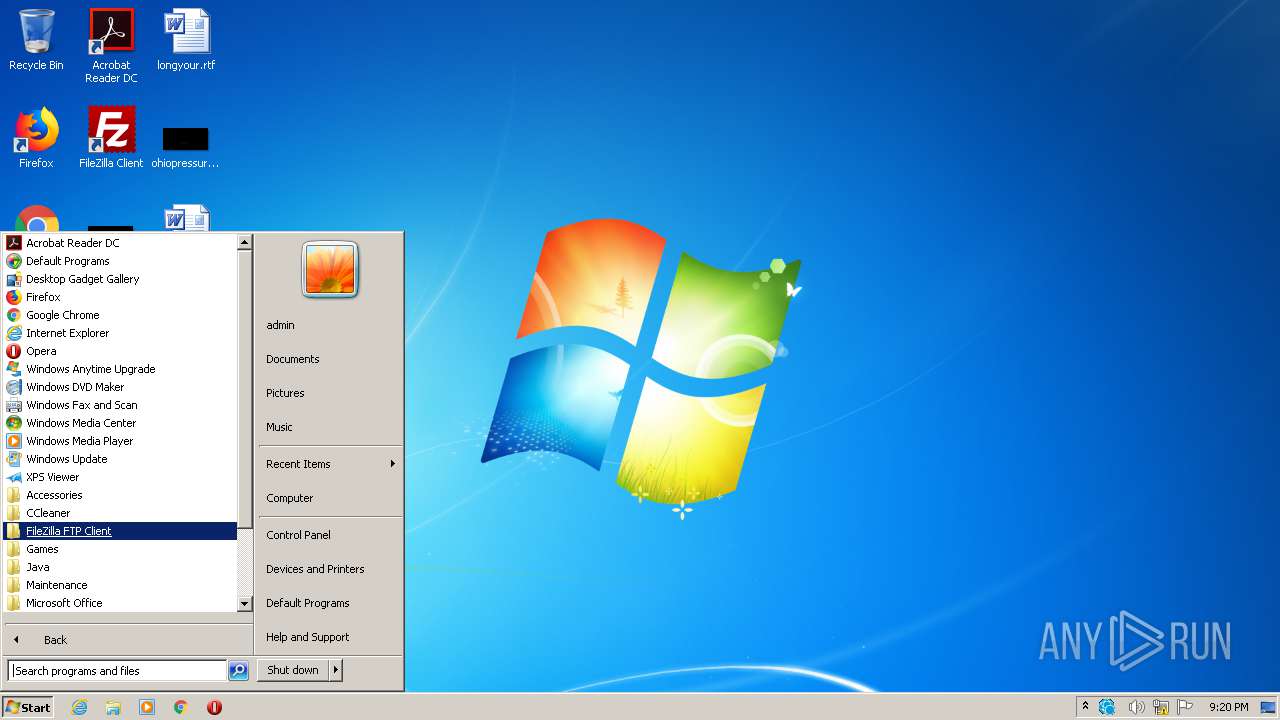Click the search magnifier button

pyautogui.click(x=238, y=671)
